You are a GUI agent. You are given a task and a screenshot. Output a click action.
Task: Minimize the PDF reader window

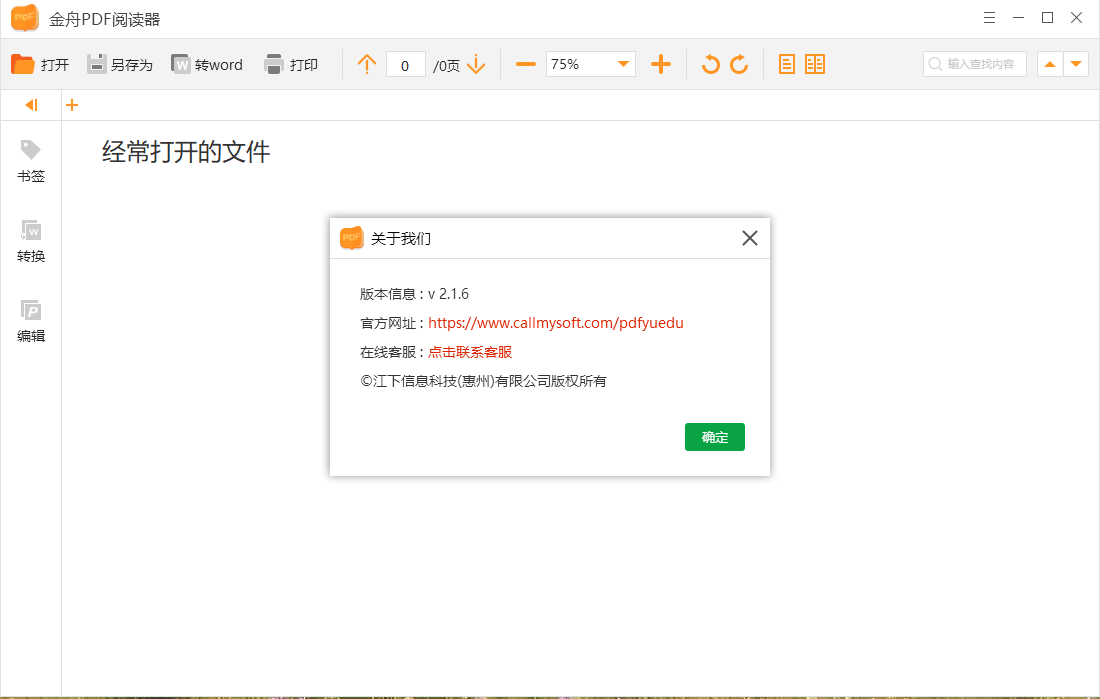tap(1019, 18)
